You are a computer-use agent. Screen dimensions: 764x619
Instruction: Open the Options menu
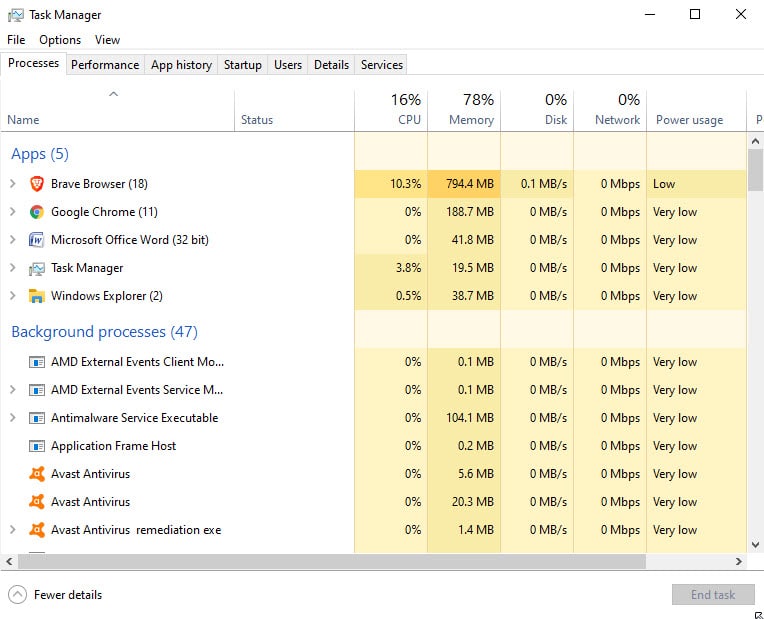(60, 40)
